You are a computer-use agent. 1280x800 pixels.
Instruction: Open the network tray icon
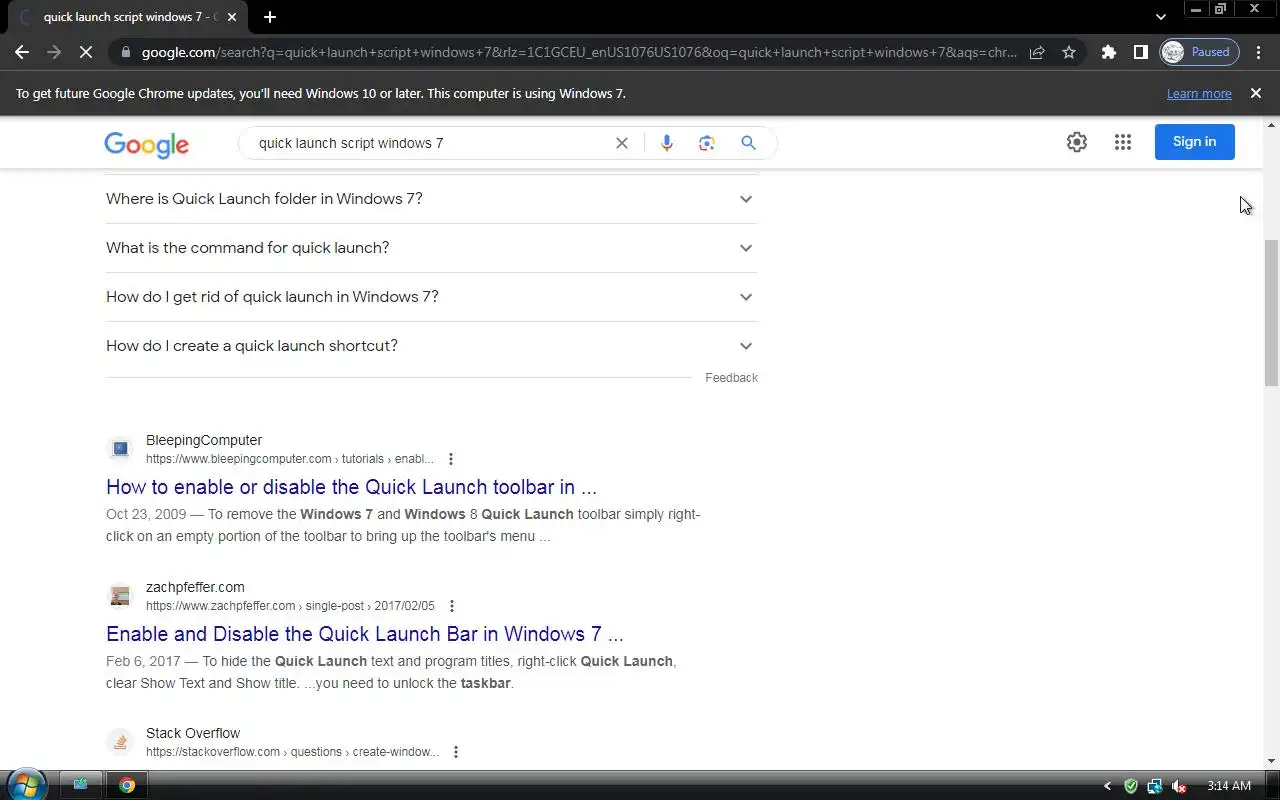1154,786
